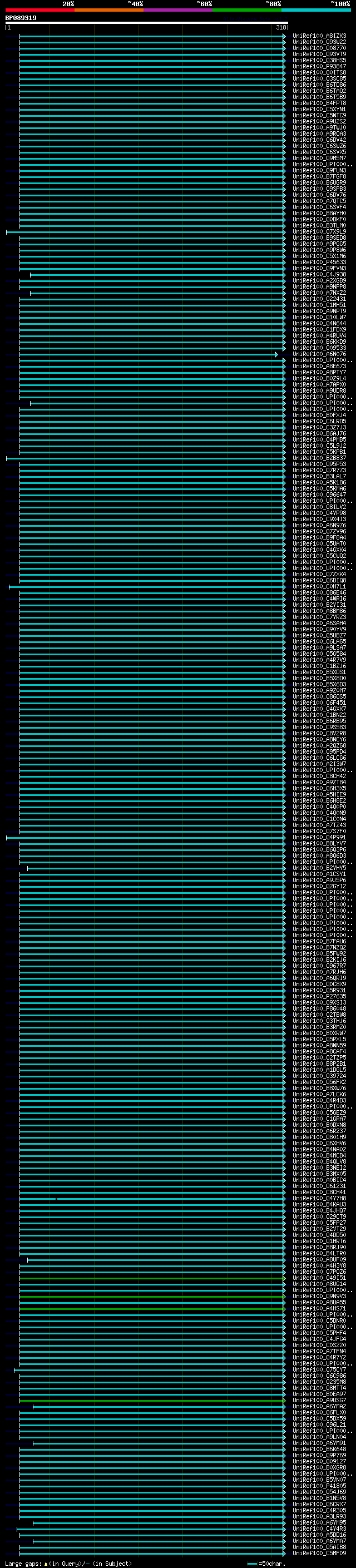Open hit UniRef100_B2B837
The height and width of the screenshot is (1568, 356).
tap(319, 458)
